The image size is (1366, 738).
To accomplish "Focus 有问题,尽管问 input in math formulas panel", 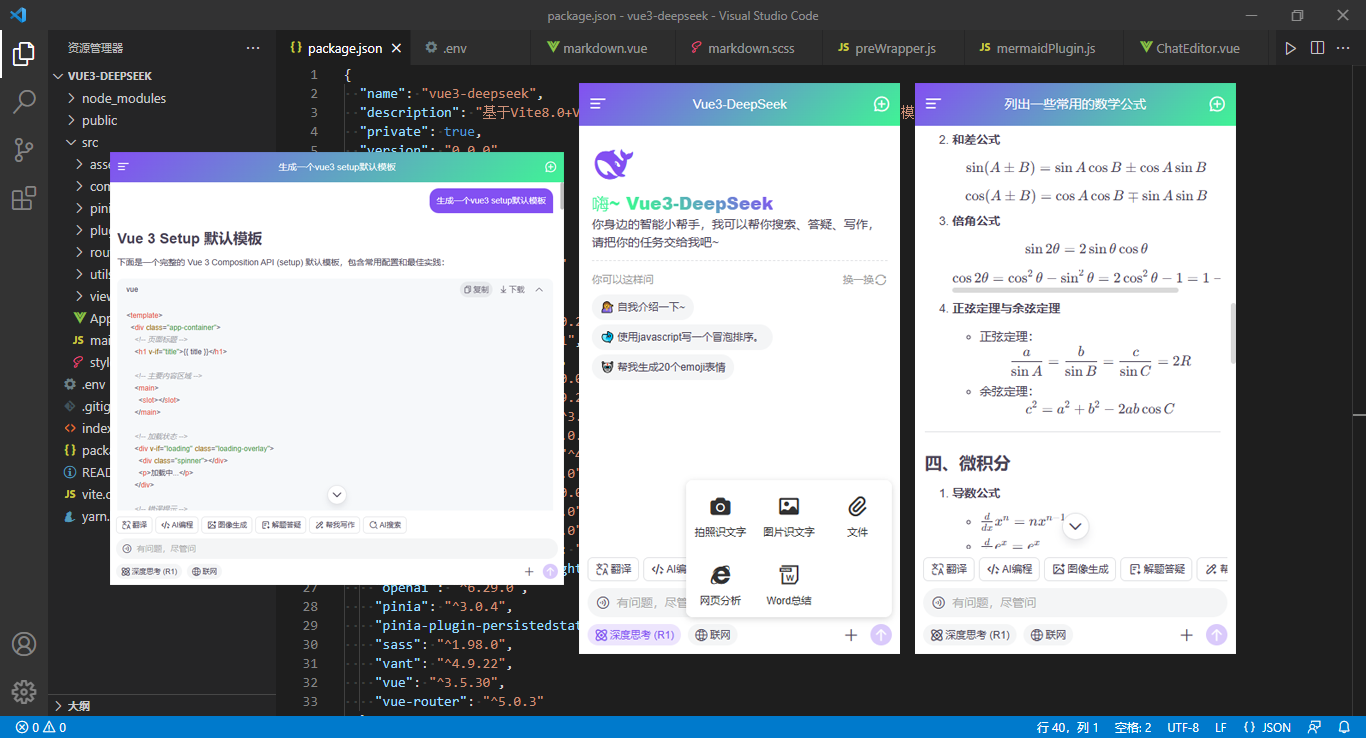I will point(1075,602).
